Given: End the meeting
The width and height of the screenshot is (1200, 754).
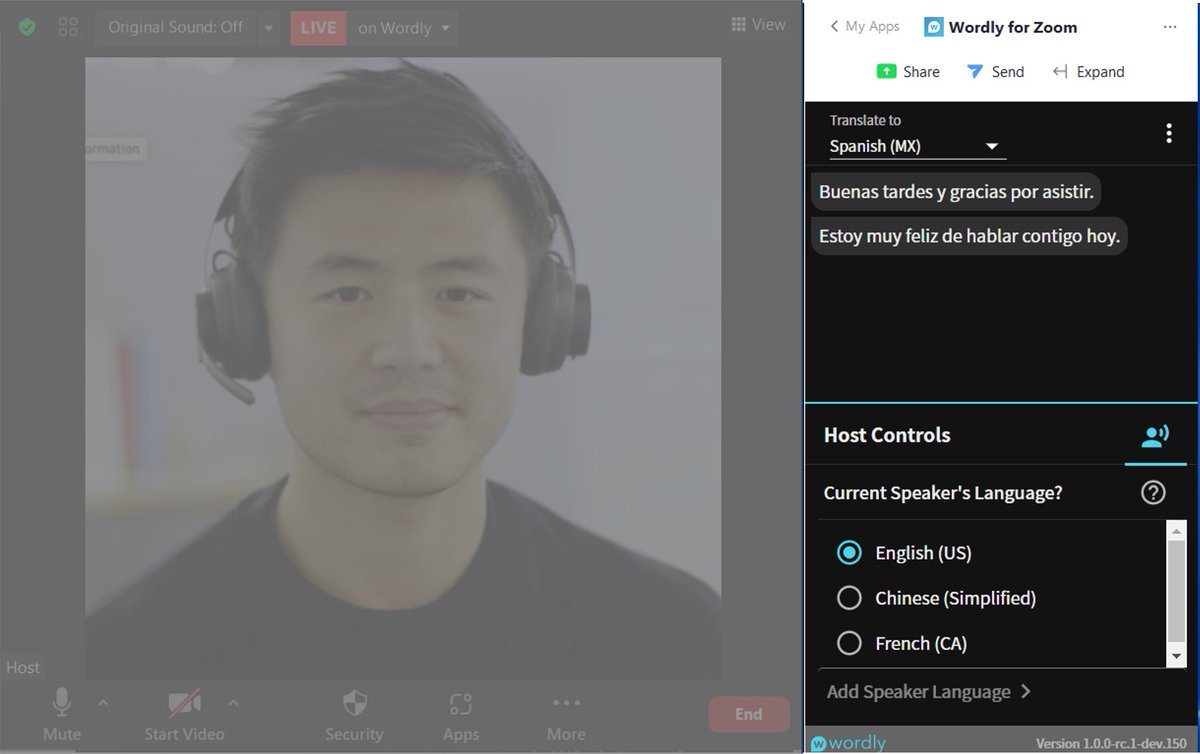Looking at the screenshot, I should click(749, 714).
